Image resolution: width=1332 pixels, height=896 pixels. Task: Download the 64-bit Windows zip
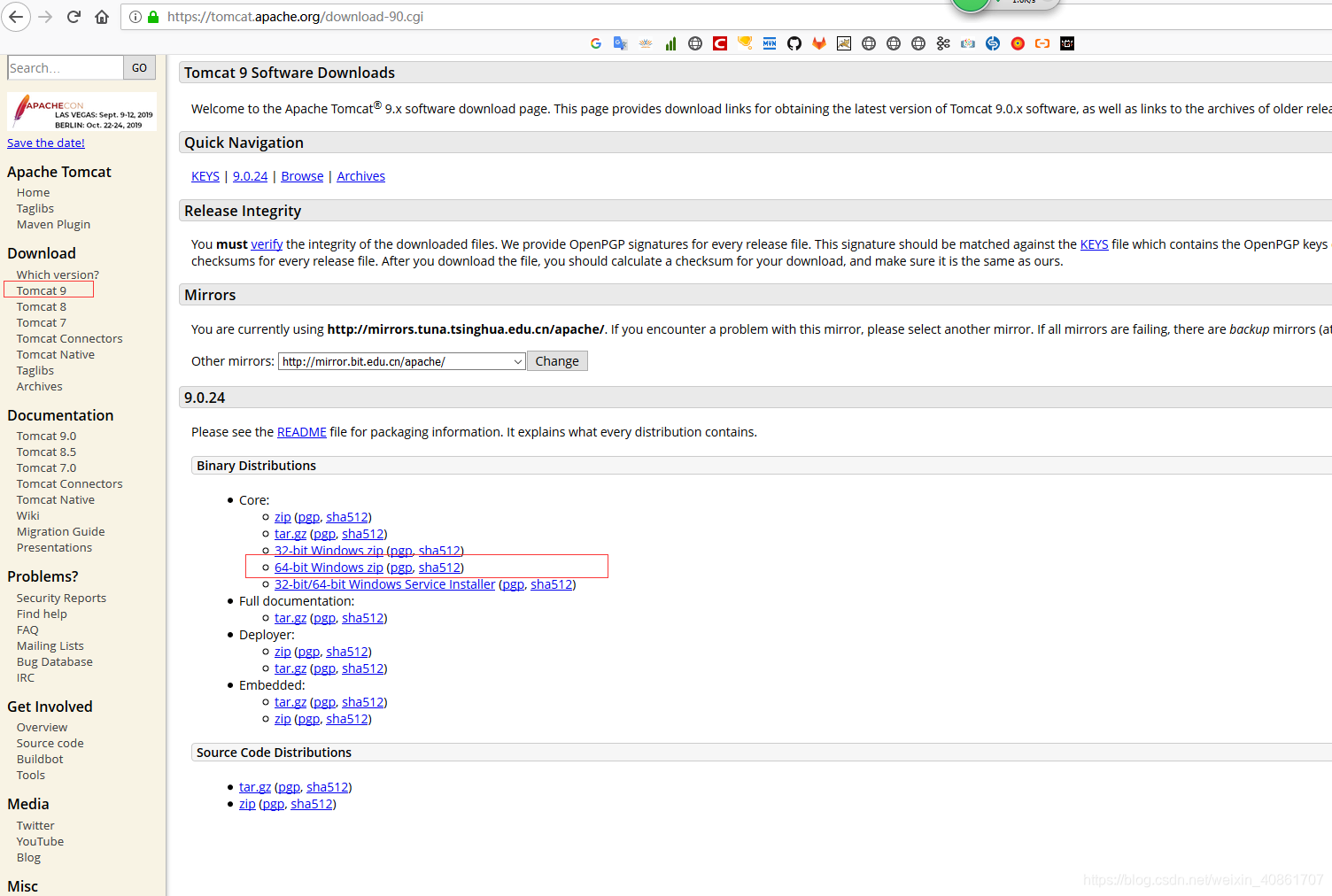[329, 568]
